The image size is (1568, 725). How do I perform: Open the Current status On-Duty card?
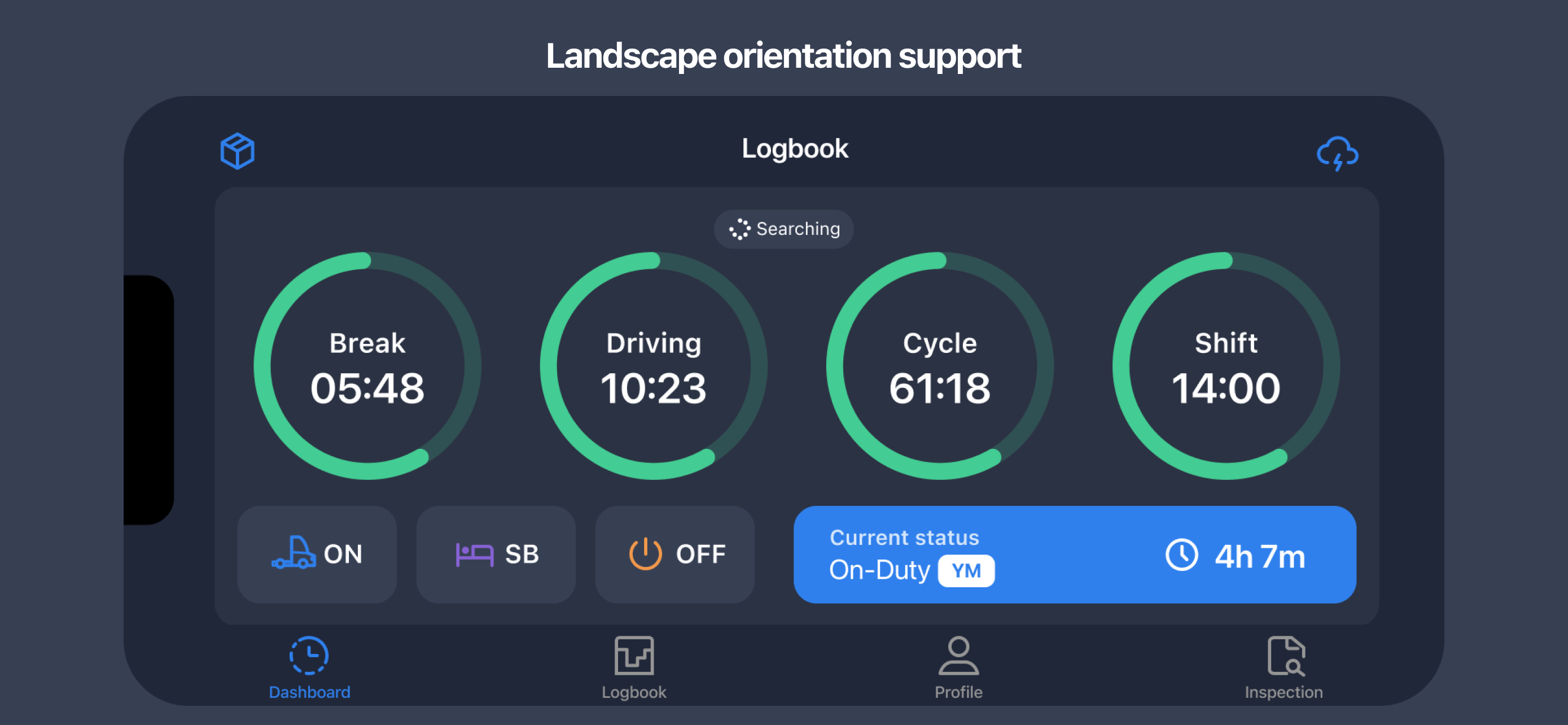(x=1075, y=554)
